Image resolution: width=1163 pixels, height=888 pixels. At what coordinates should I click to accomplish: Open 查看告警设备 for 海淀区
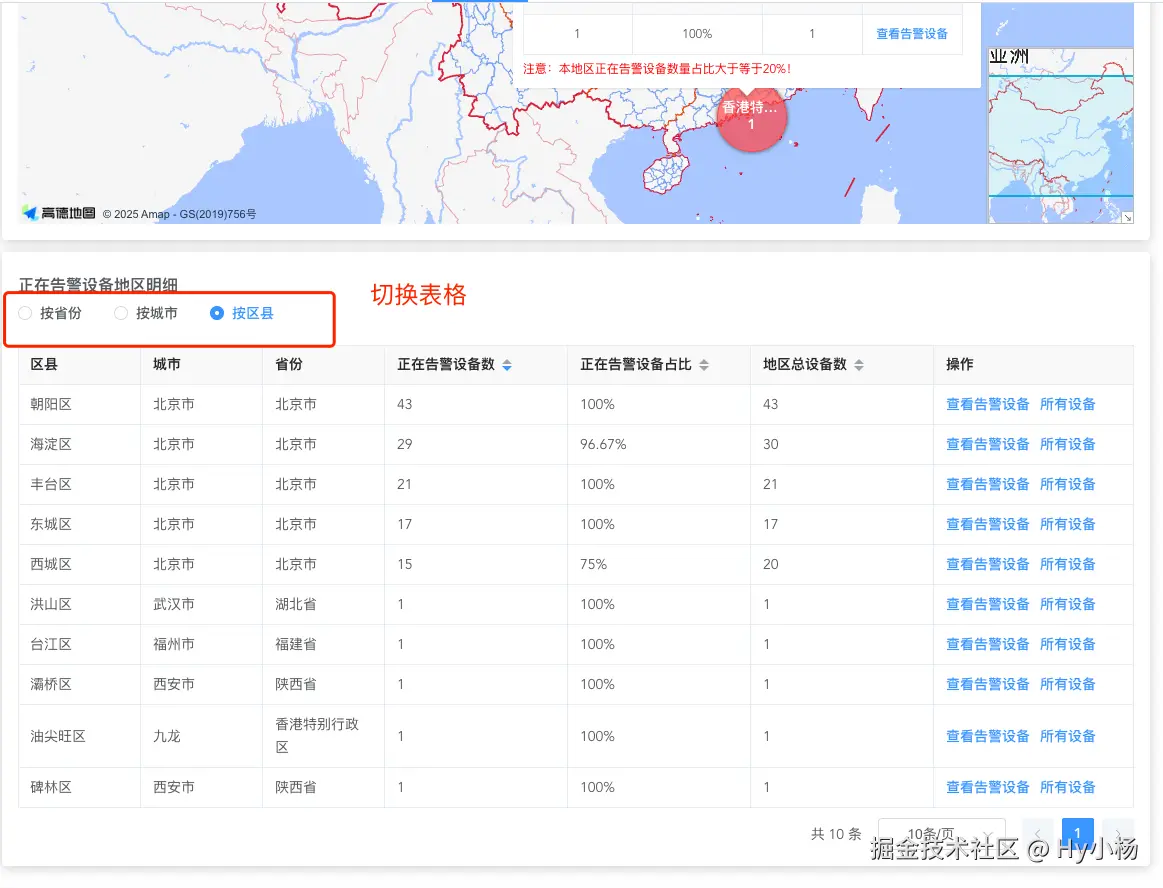(987, 444)
